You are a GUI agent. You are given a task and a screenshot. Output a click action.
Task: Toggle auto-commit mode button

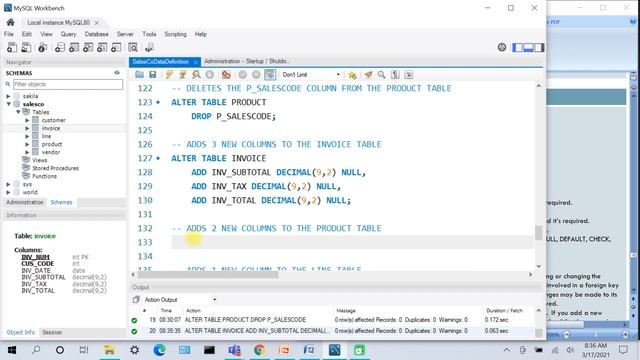[x=270, y=75]
